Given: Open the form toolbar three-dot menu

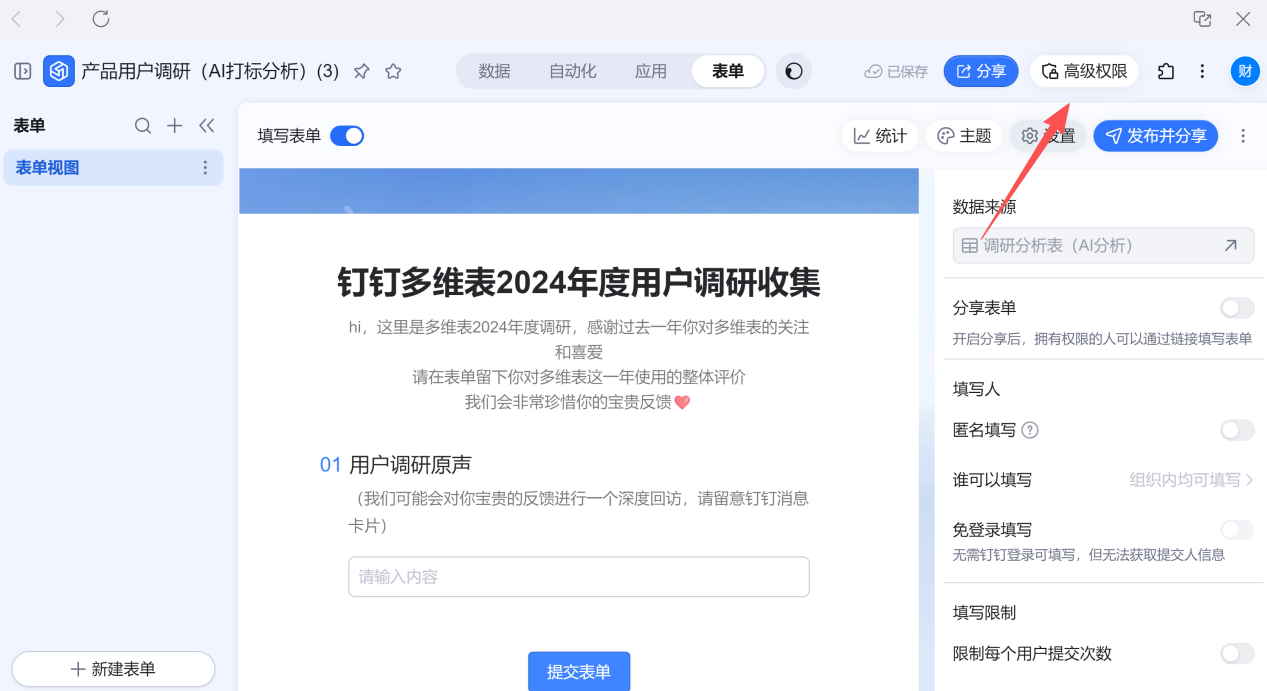Looking at the screenshot, I should 1243,136.
